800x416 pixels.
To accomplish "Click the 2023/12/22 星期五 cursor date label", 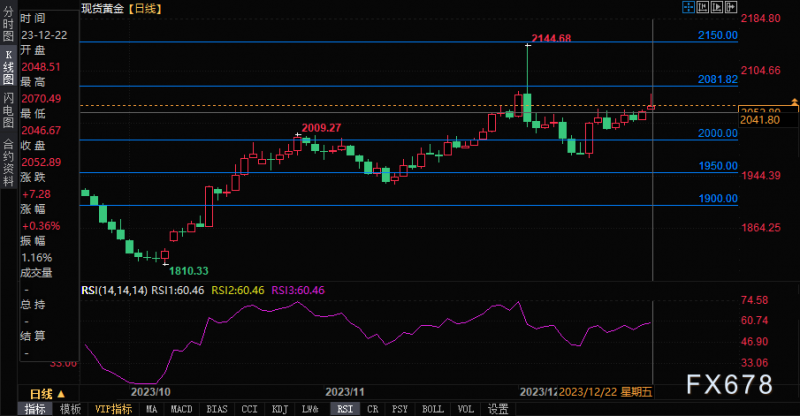I will [606, 392].
